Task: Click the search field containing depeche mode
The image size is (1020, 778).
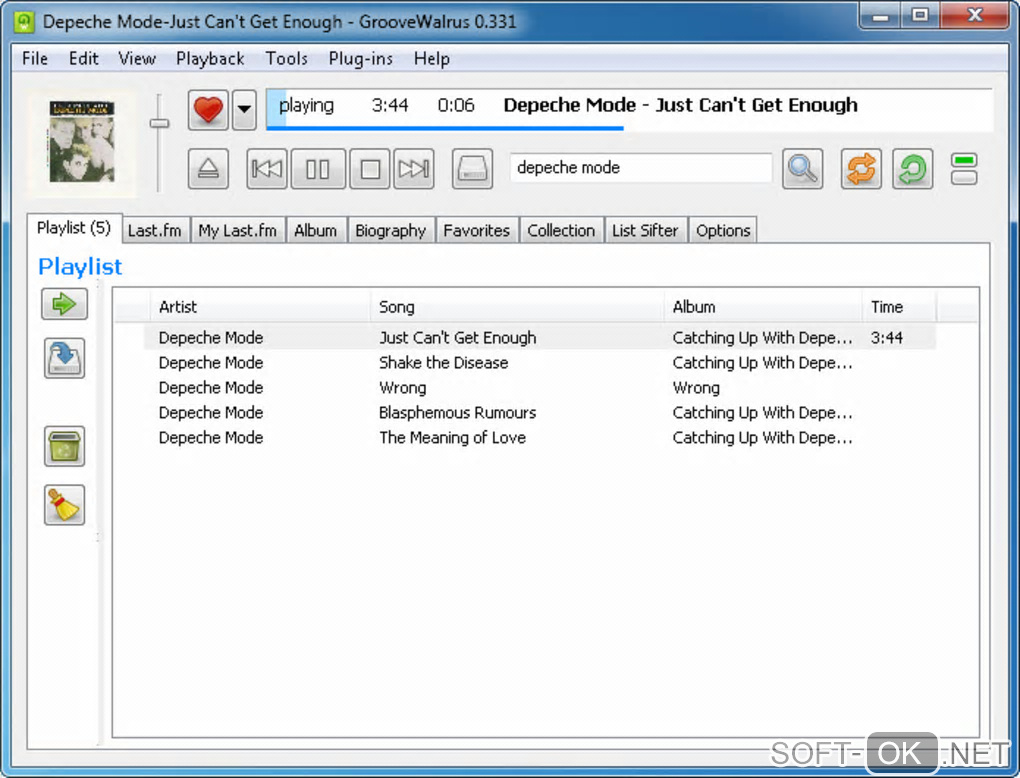Action: point(641,168)
